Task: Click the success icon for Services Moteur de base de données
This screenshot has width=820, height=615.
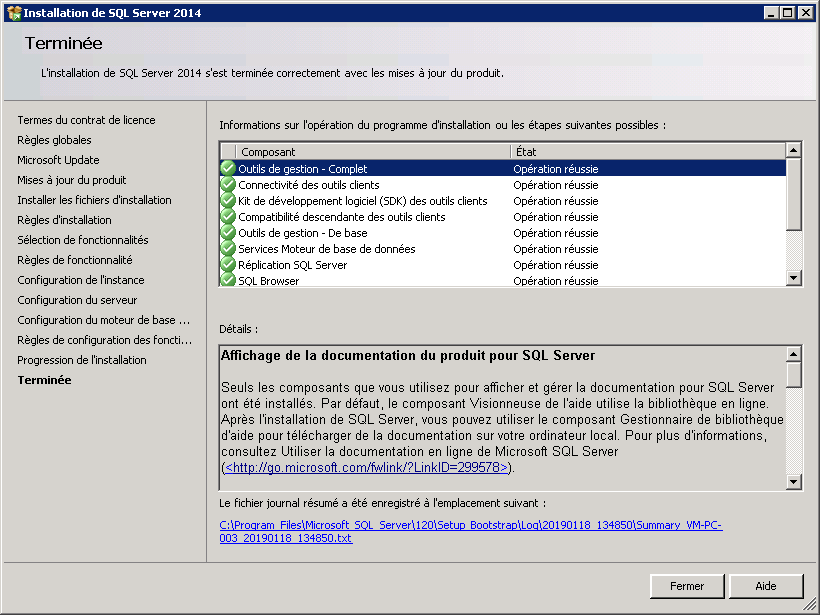Action: click(228, 249)
